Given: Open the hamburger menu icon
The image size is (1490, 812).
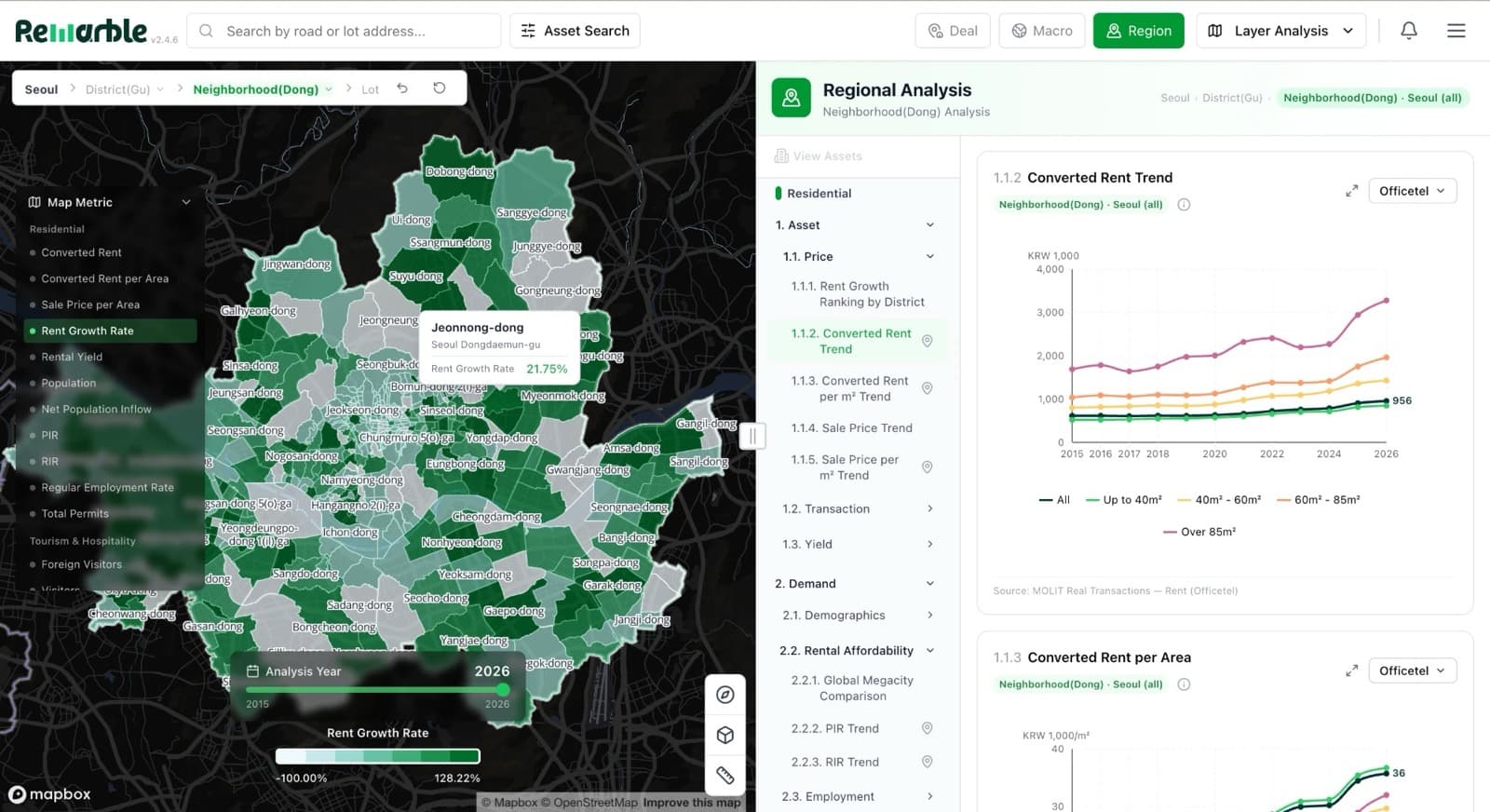Looking at the screenshot, I should (1456, 31).
